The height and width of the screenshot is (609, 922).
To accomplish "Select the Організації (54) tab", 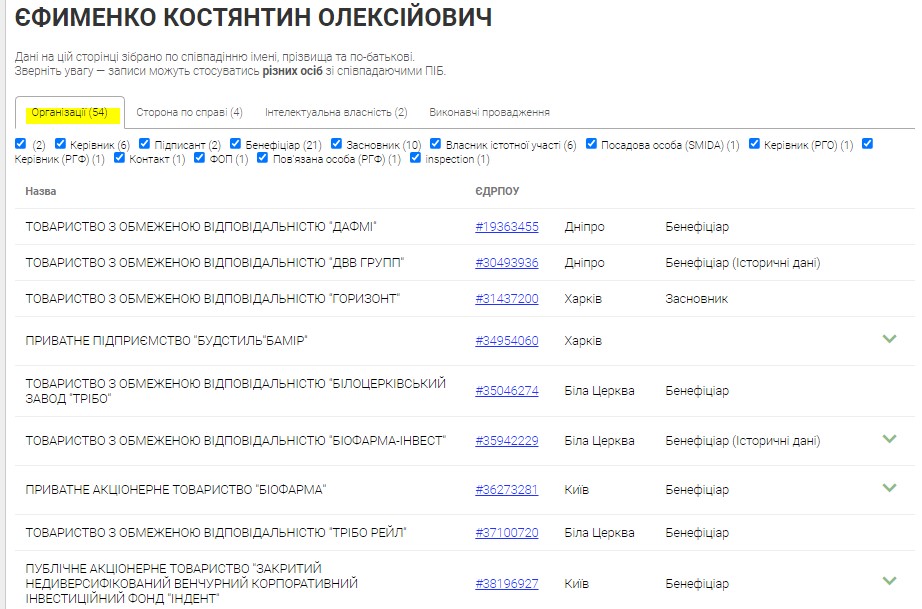I will (69, 112).
